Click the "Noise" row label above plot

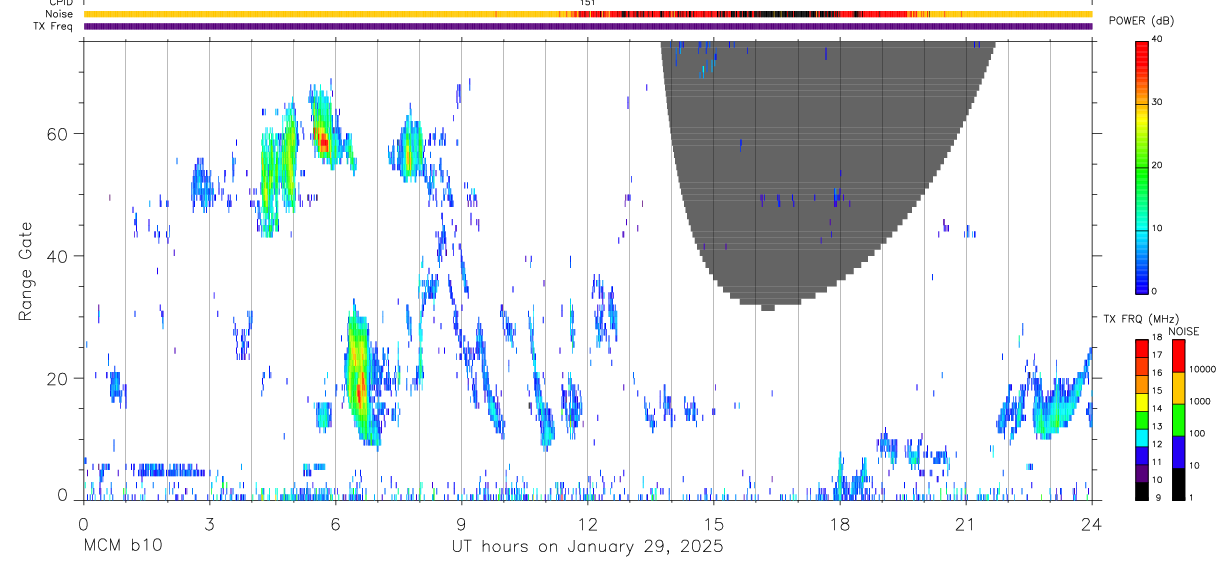point(60,14)
